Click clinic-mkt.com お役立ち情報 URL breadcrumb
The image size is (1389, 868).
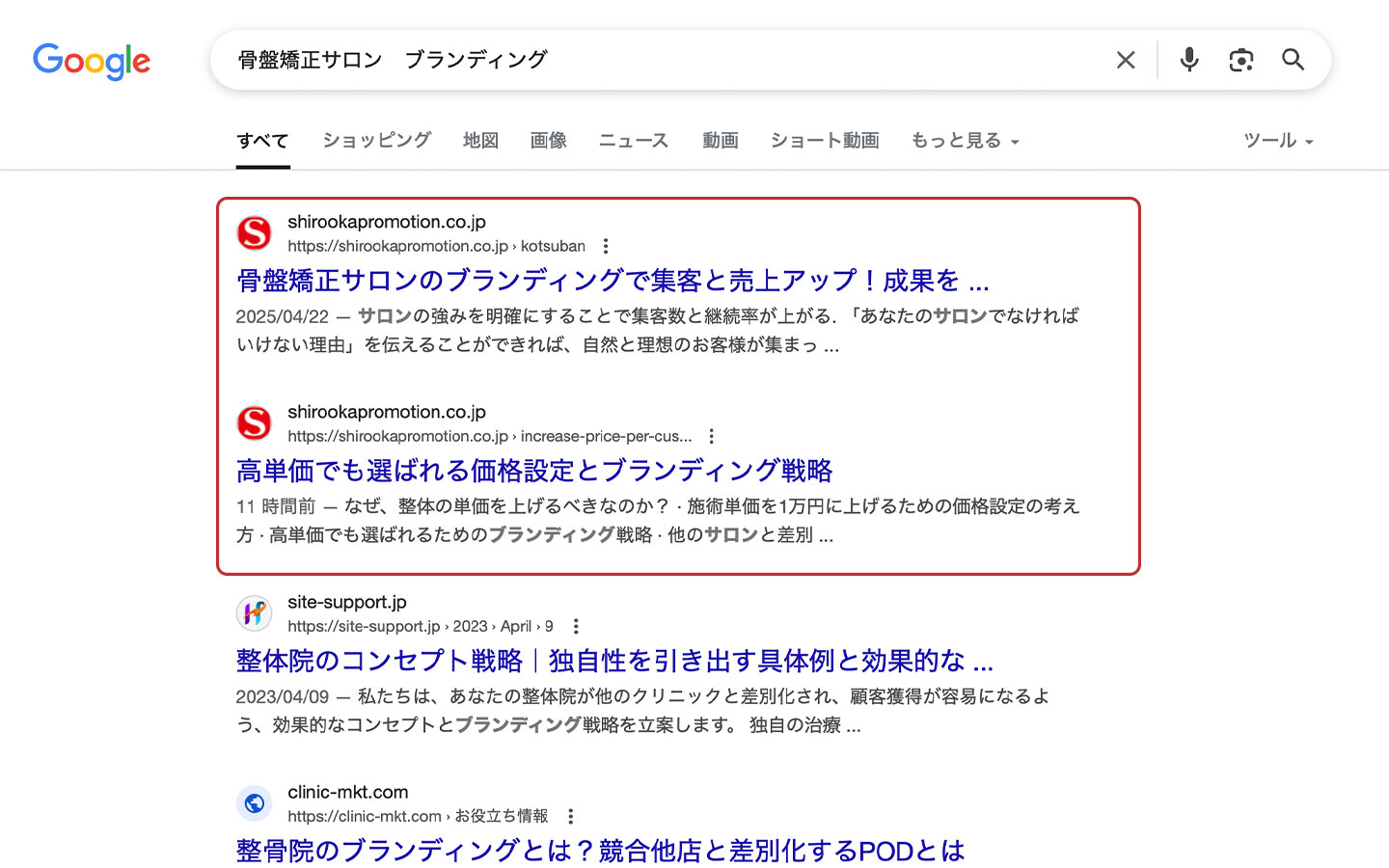[418, 816]
